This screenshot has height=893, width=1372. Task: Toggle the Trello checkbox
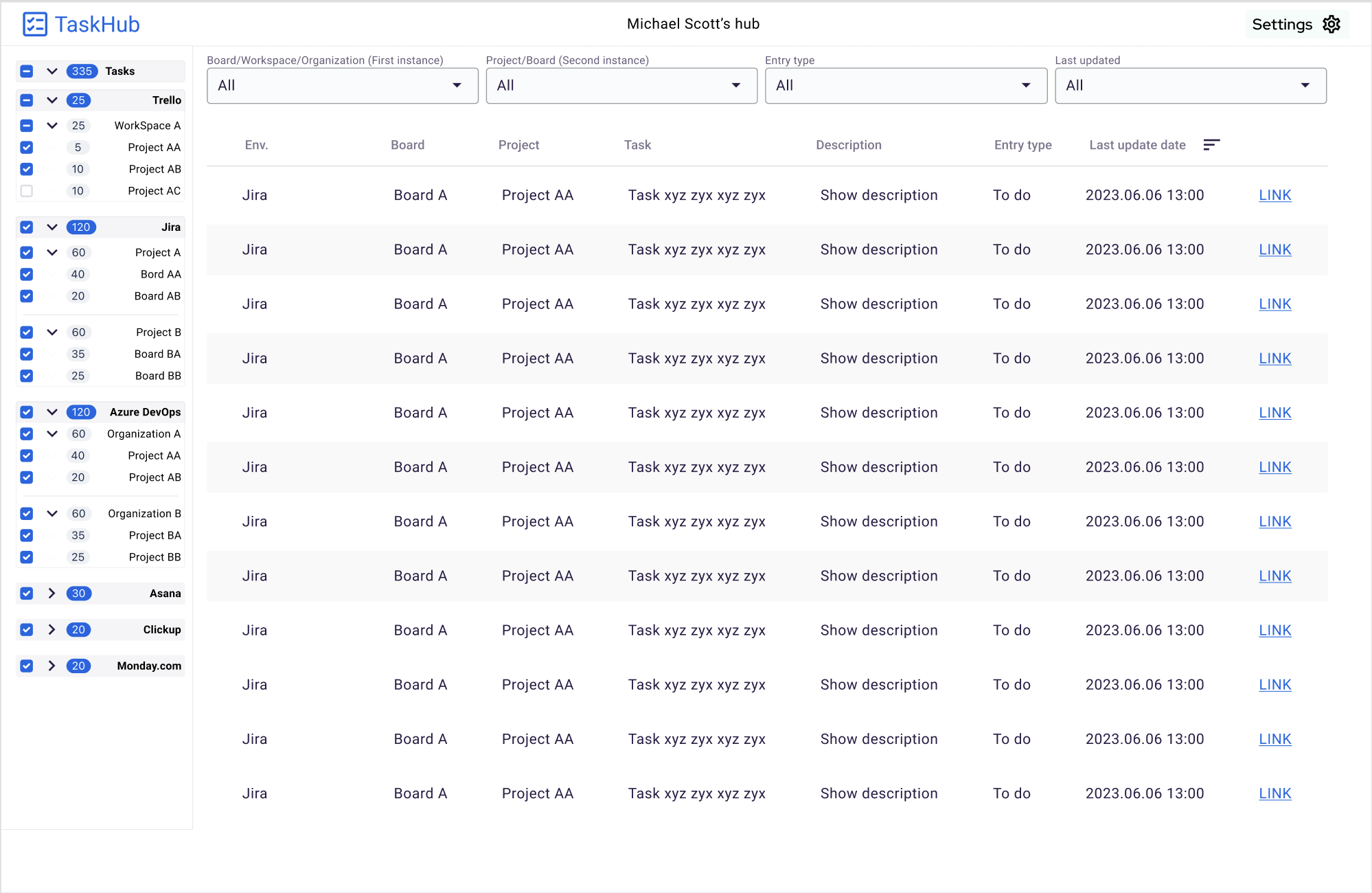tap(27, 100)
